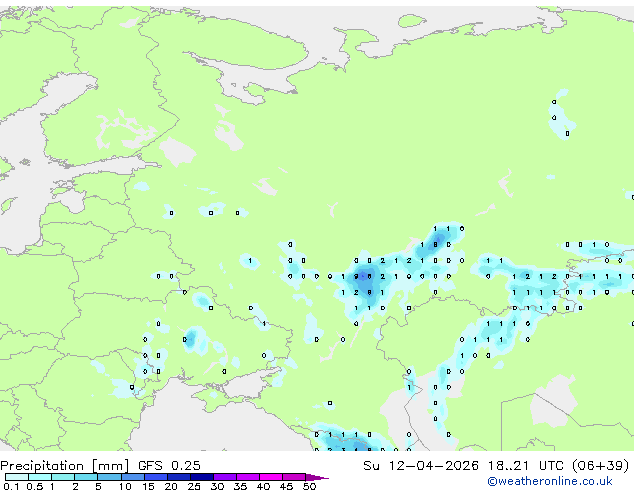Select the 'Su 12-04-2026' date text

coord(421,466)
